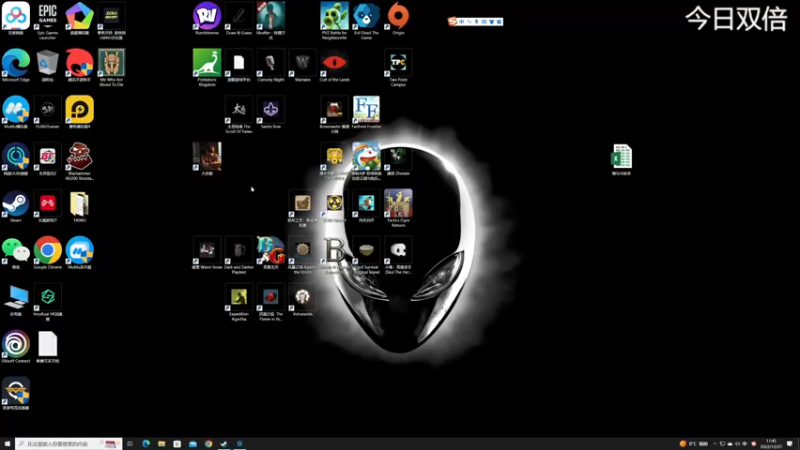Open the Sogou input method toolbar
The height and width of the screenshot is (450, 800).
coord(476,21)
